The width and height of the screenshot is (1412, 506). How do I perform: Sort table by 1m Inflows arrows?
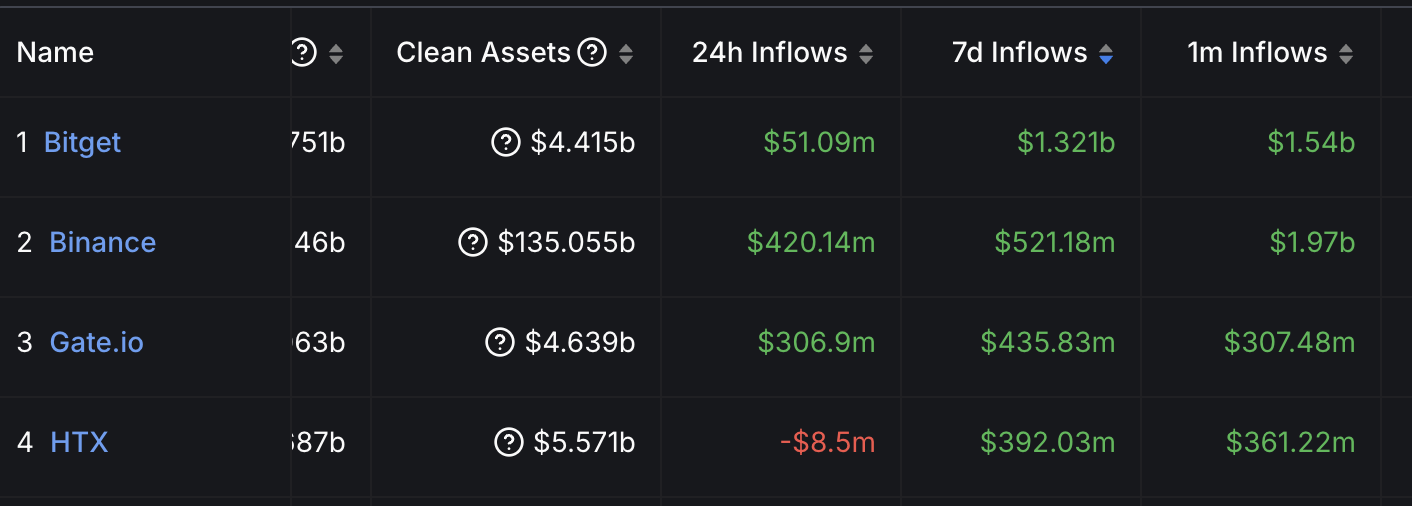point(1346,54)
